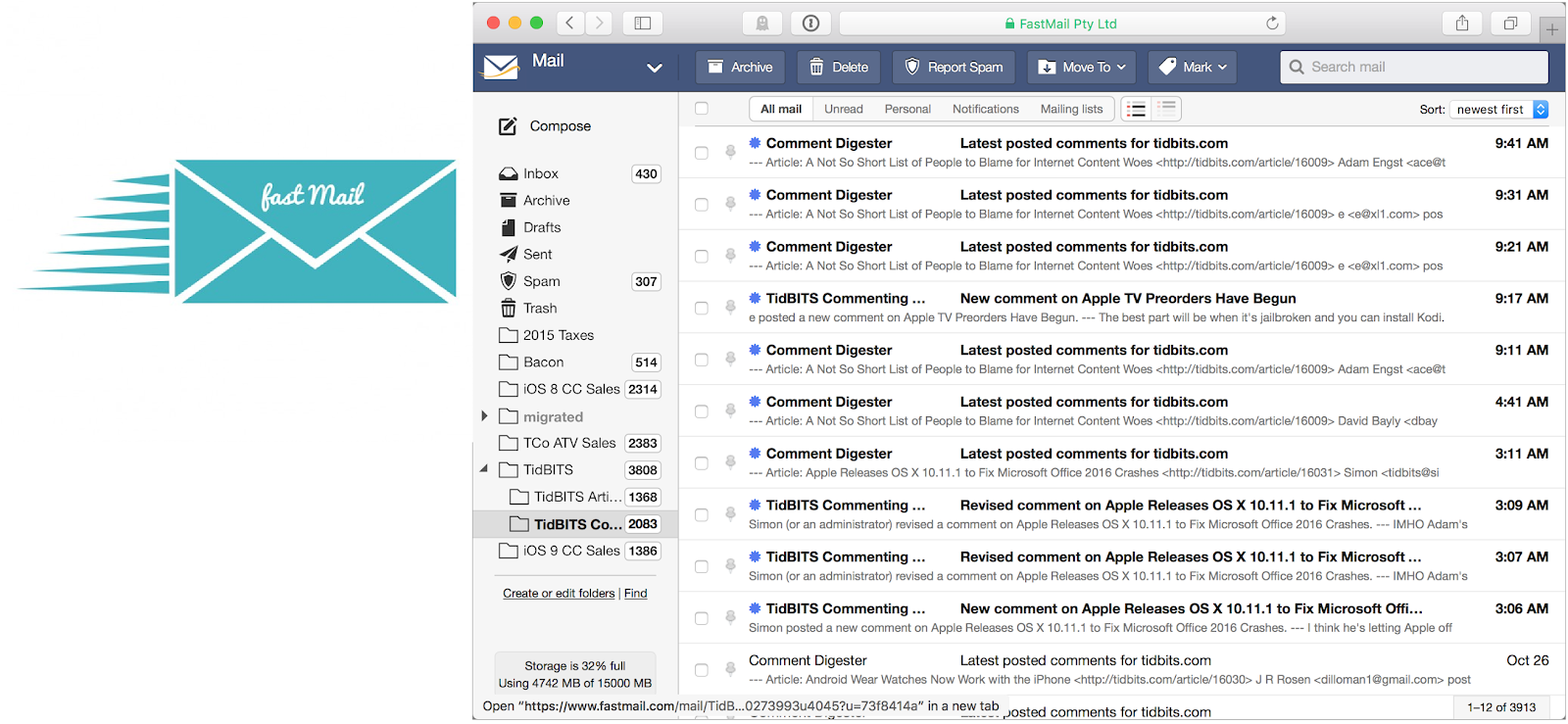Open 3:07 AM Revised comment message
This screenshot has width=1568, height=724.
[x=1121, y=566]
